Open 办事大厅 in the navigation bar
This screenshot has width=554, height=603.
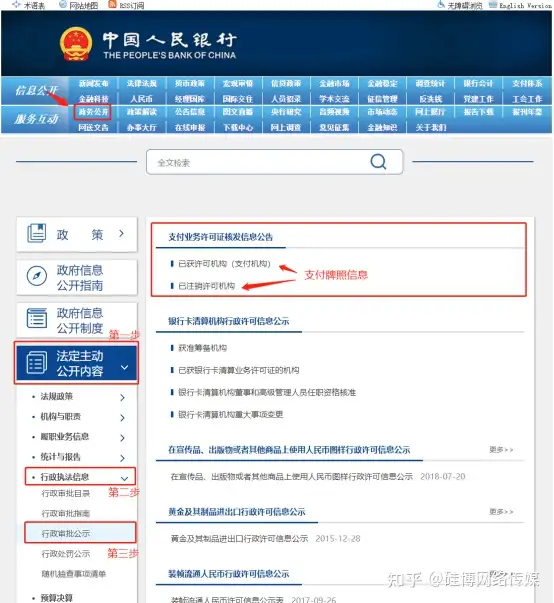(x=141, y=127)
